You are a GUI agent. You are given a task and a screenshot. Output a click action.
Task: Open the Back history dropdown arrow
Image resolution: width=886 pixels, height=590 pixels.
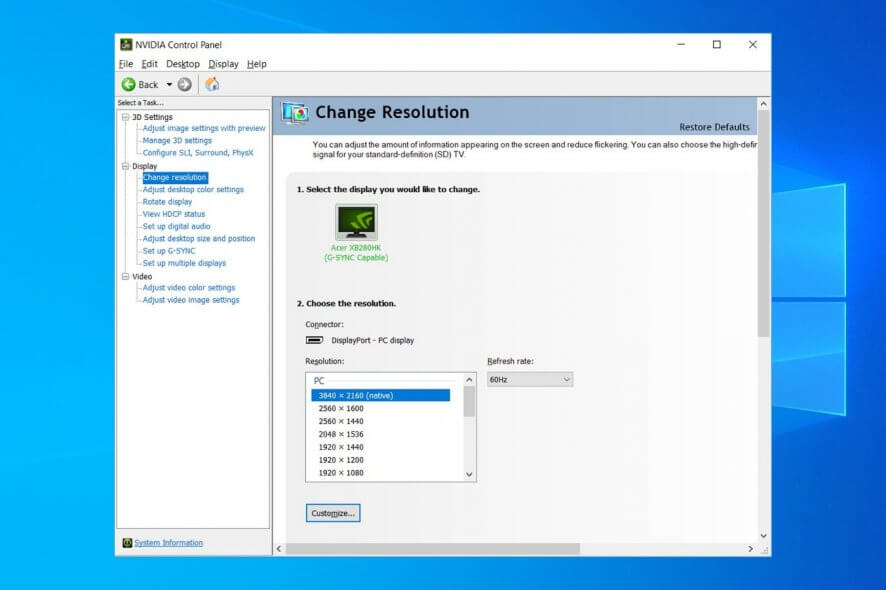point(169,85)
